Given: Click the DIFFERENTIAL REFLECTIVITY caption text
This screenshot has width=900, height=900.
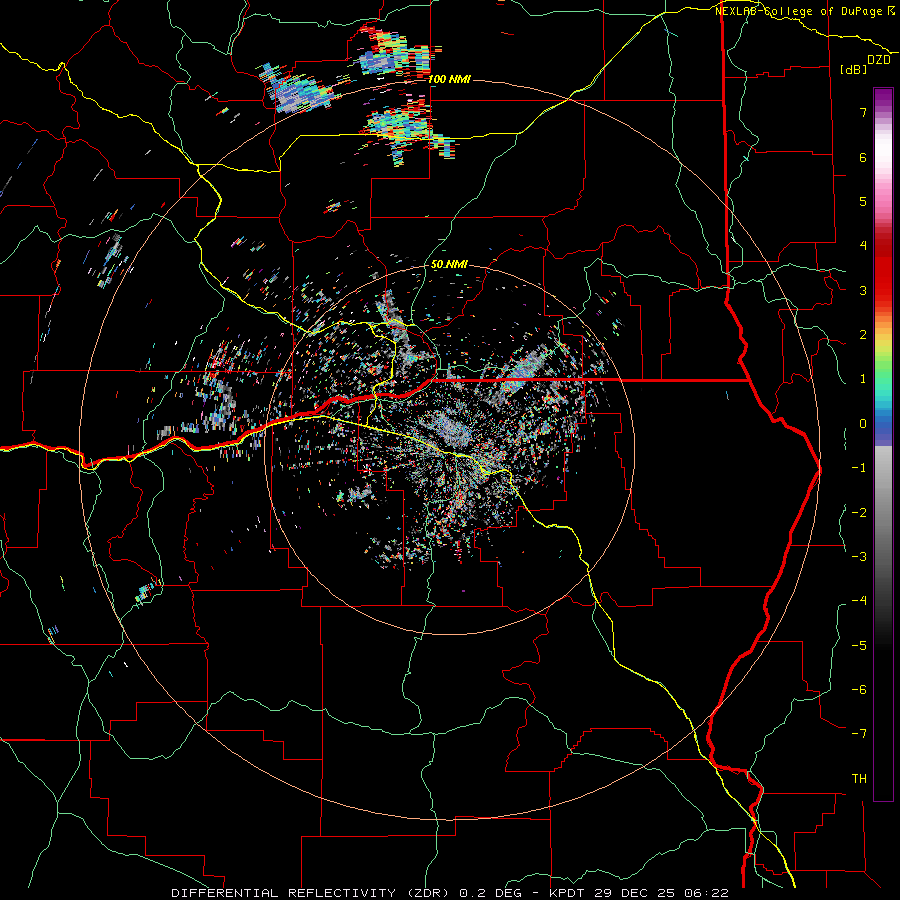Looking at the screenshot, I should coord(284,893).
